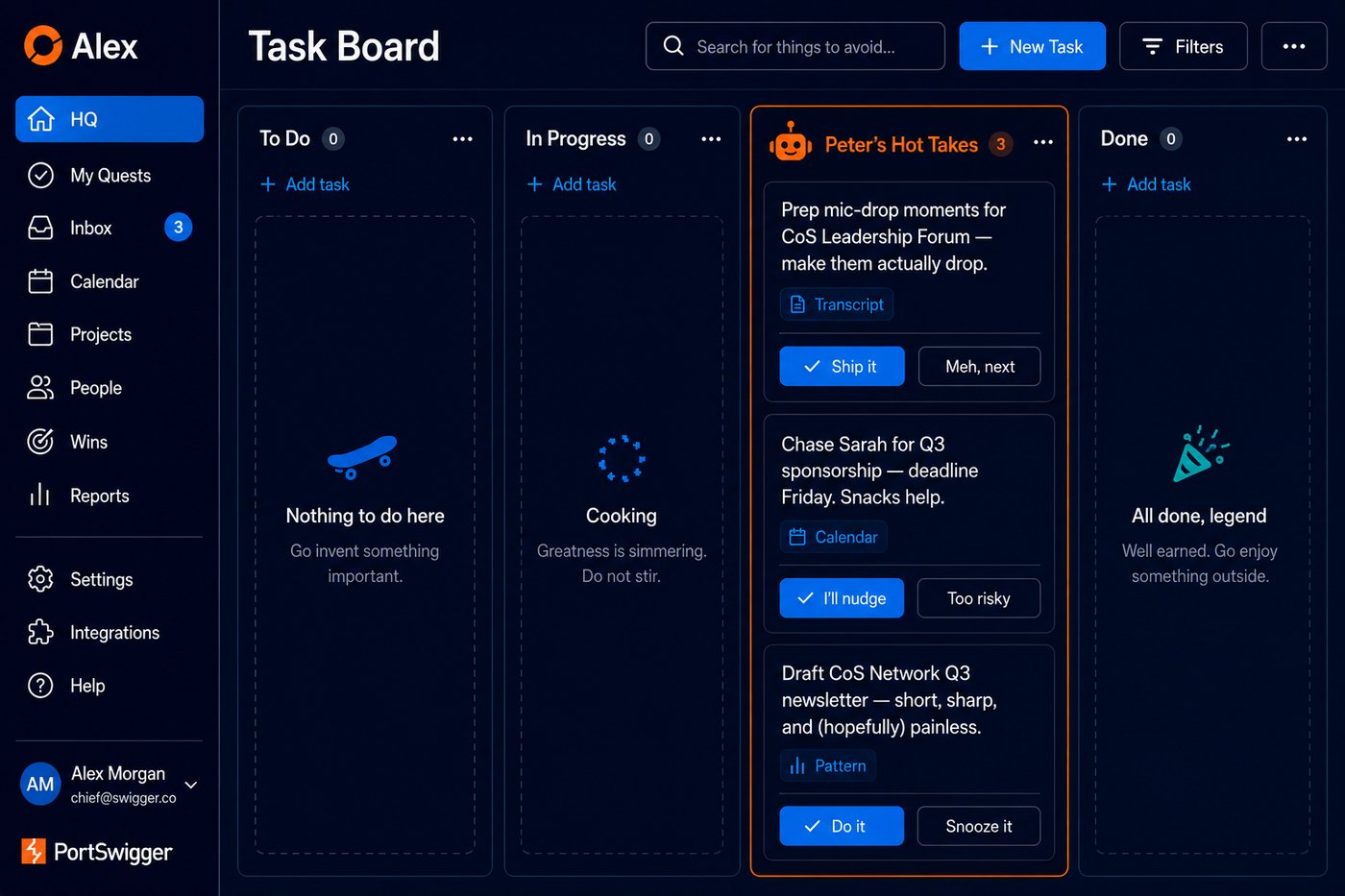Select the 'Chase Sarah for Q3' task text
This screenshot has height=896, width=1345.
[x=880, y=471]
